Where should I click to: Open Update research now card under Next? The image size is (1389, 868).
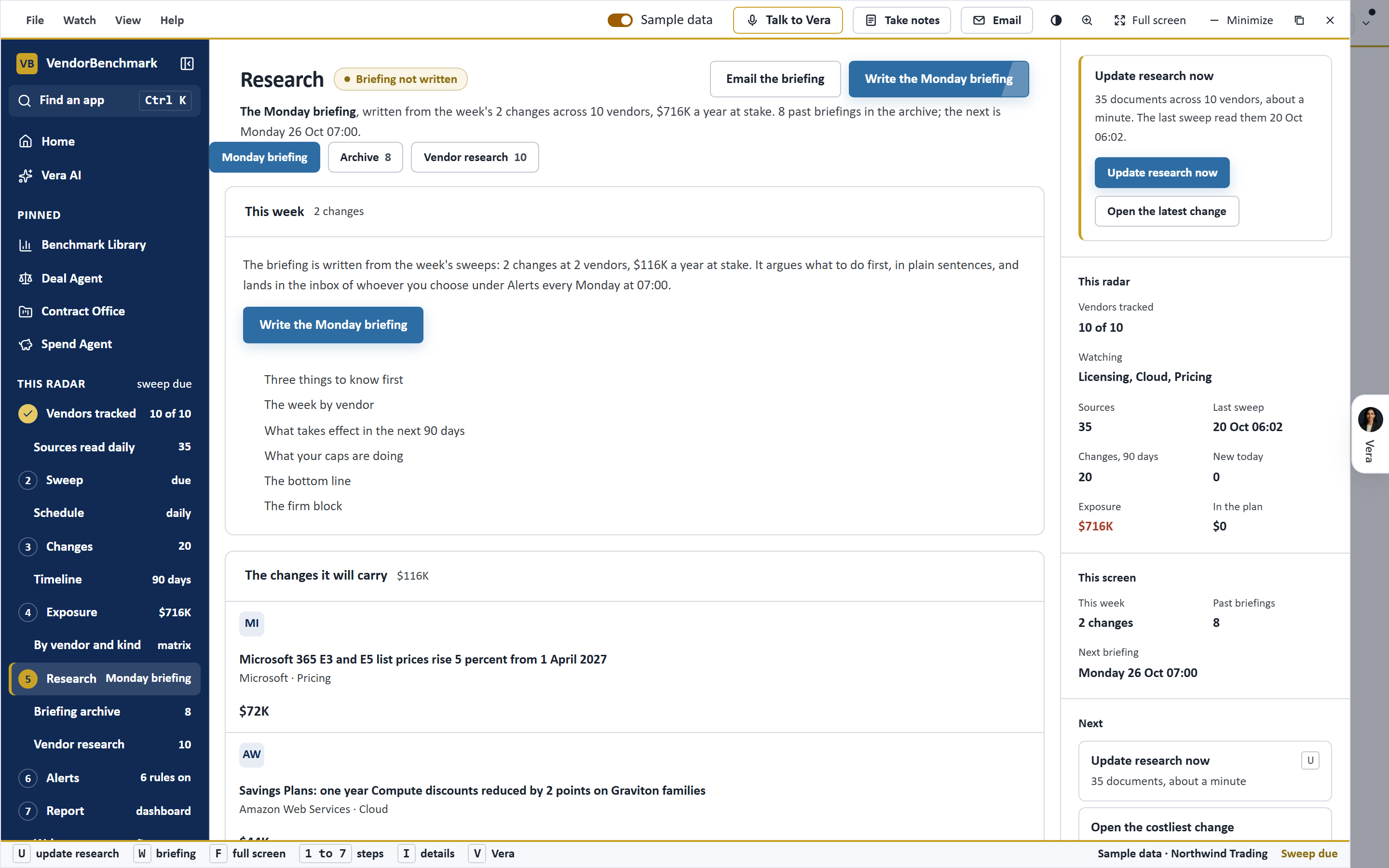pos(1204,771)
